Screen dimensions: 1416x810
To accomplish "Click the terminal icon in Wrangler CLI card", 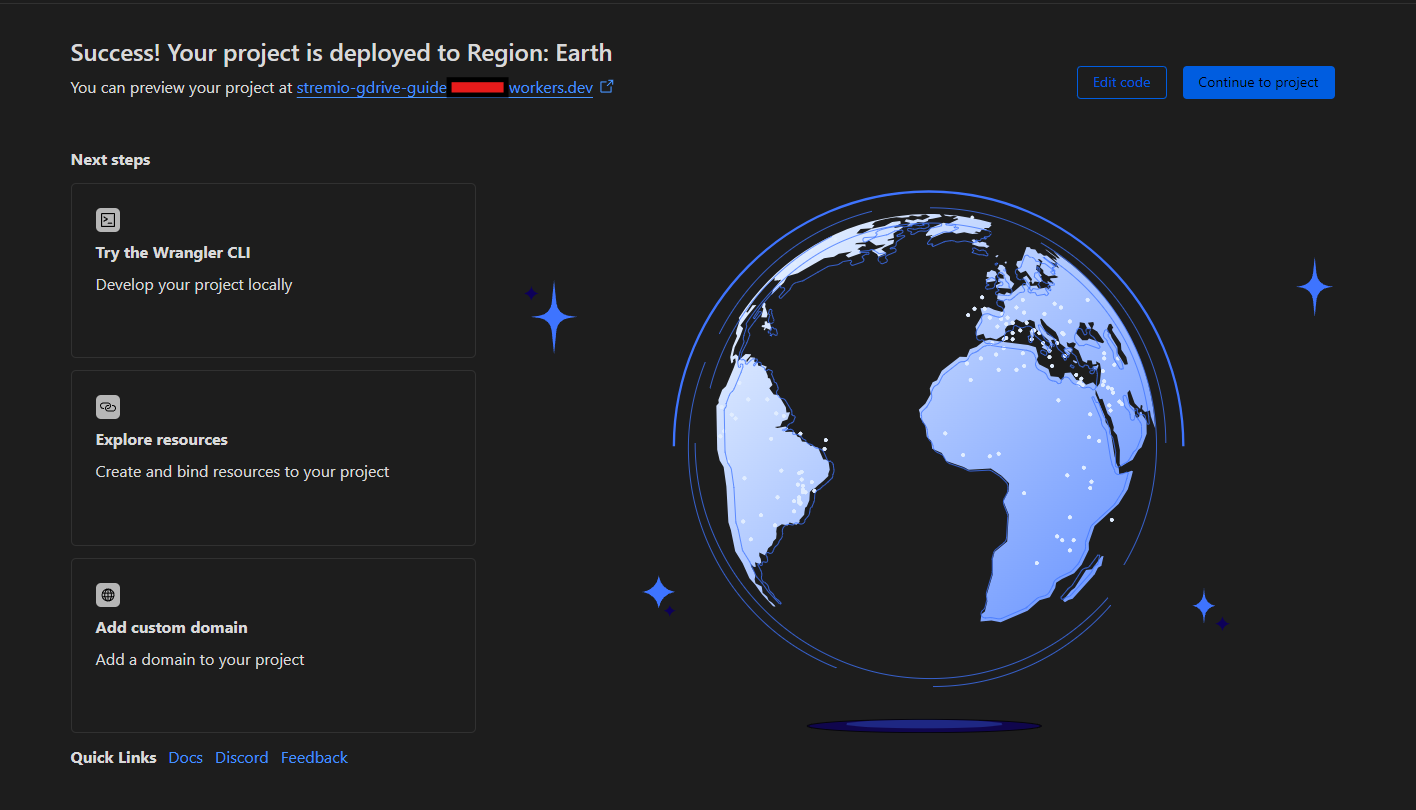I will coord(108,220).
